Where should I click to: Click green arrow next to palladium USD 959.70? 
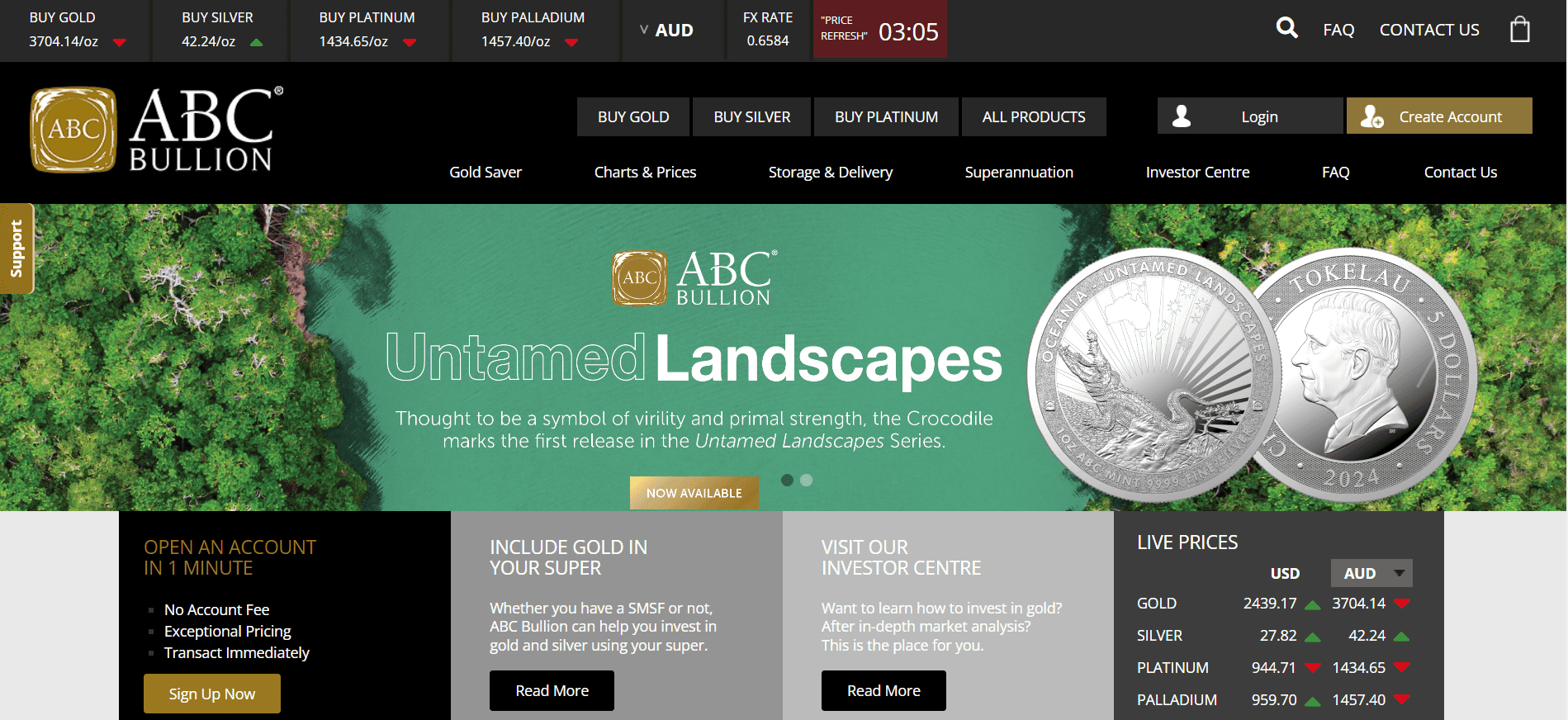(1313, 702)
